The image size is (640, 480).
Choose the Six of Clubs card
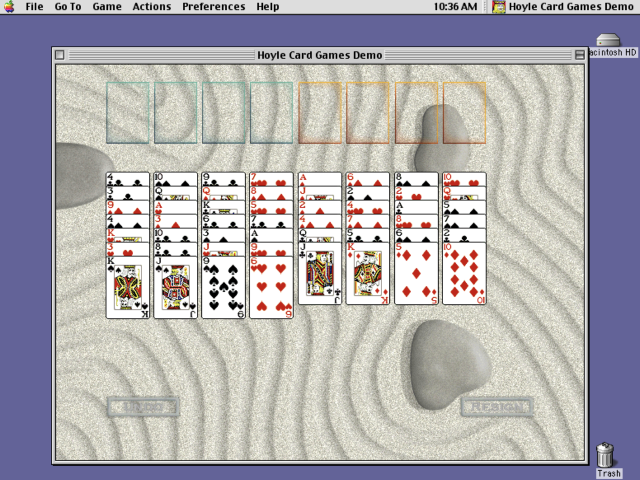(224, 222)
